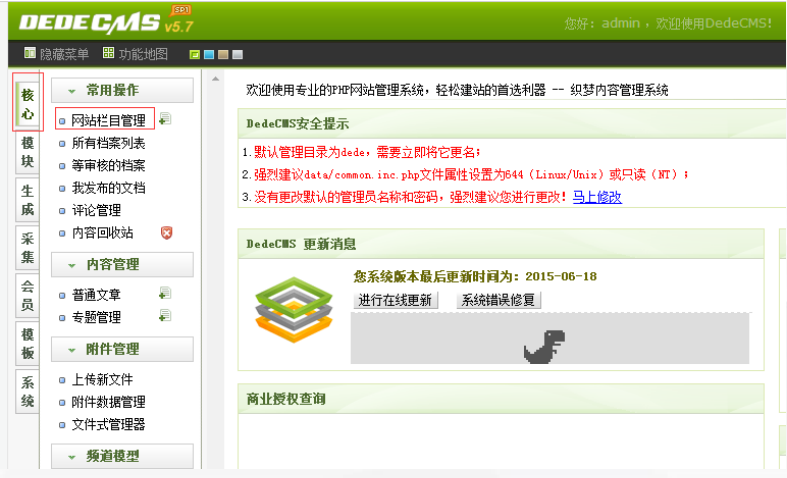
Task: Open 文件式管理器
Action: 108,424
